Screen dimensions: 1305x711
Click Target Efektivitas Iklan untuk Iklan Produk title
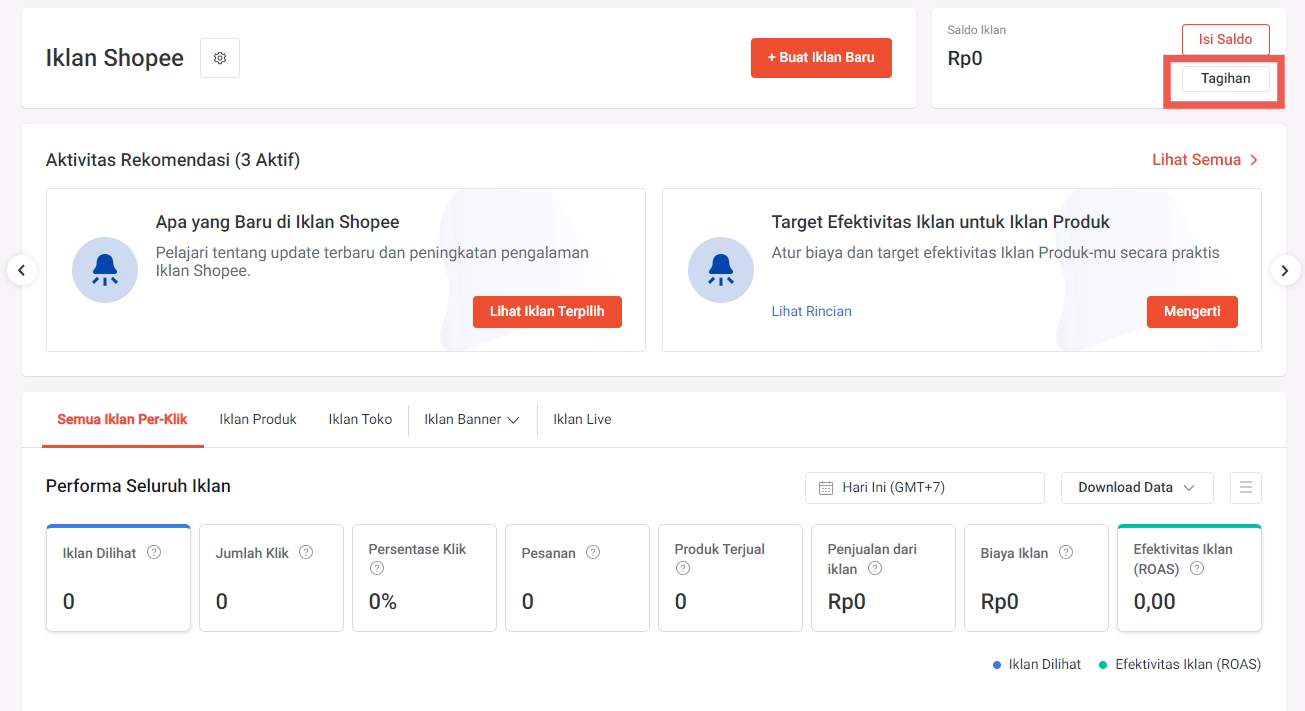941,222
